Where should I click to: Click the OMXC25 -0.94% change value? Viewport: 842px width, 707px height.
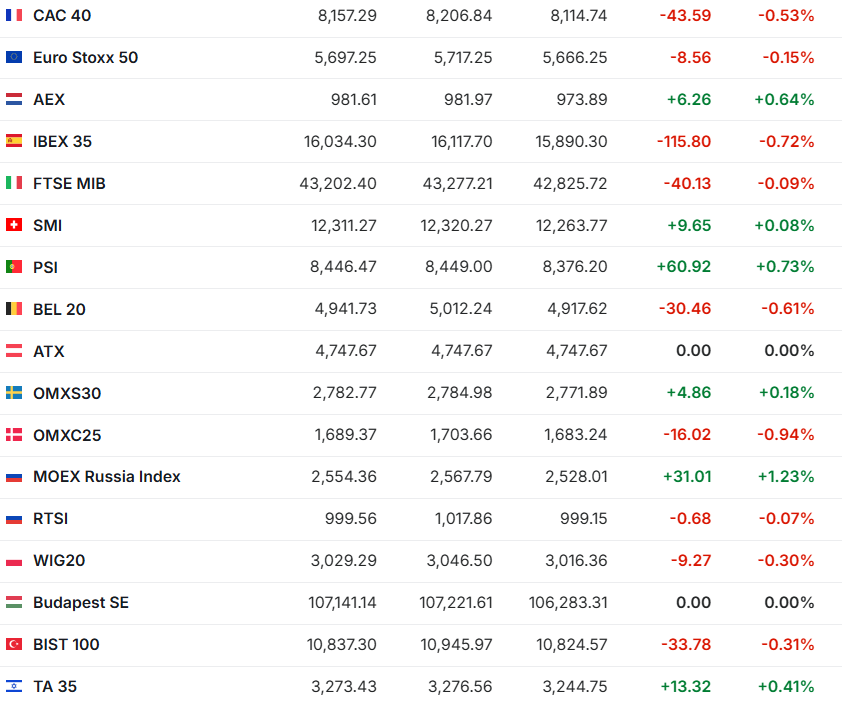pos(786,435)
